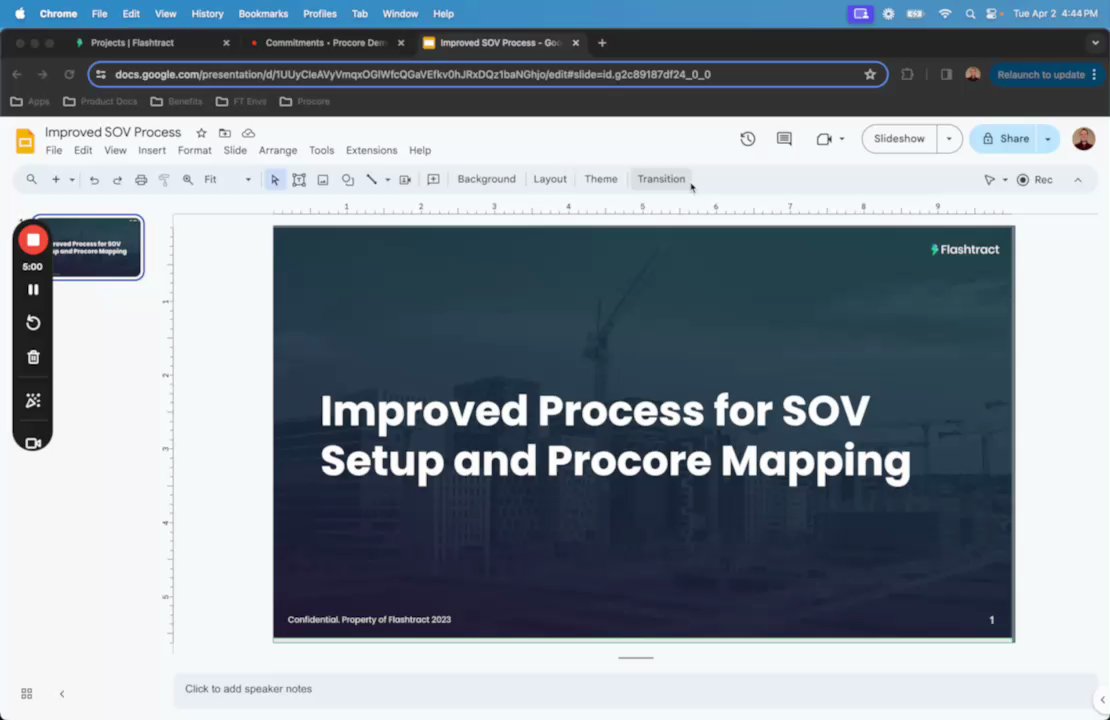
Task: Click the zoom tool icon
Action: point(188,180)
